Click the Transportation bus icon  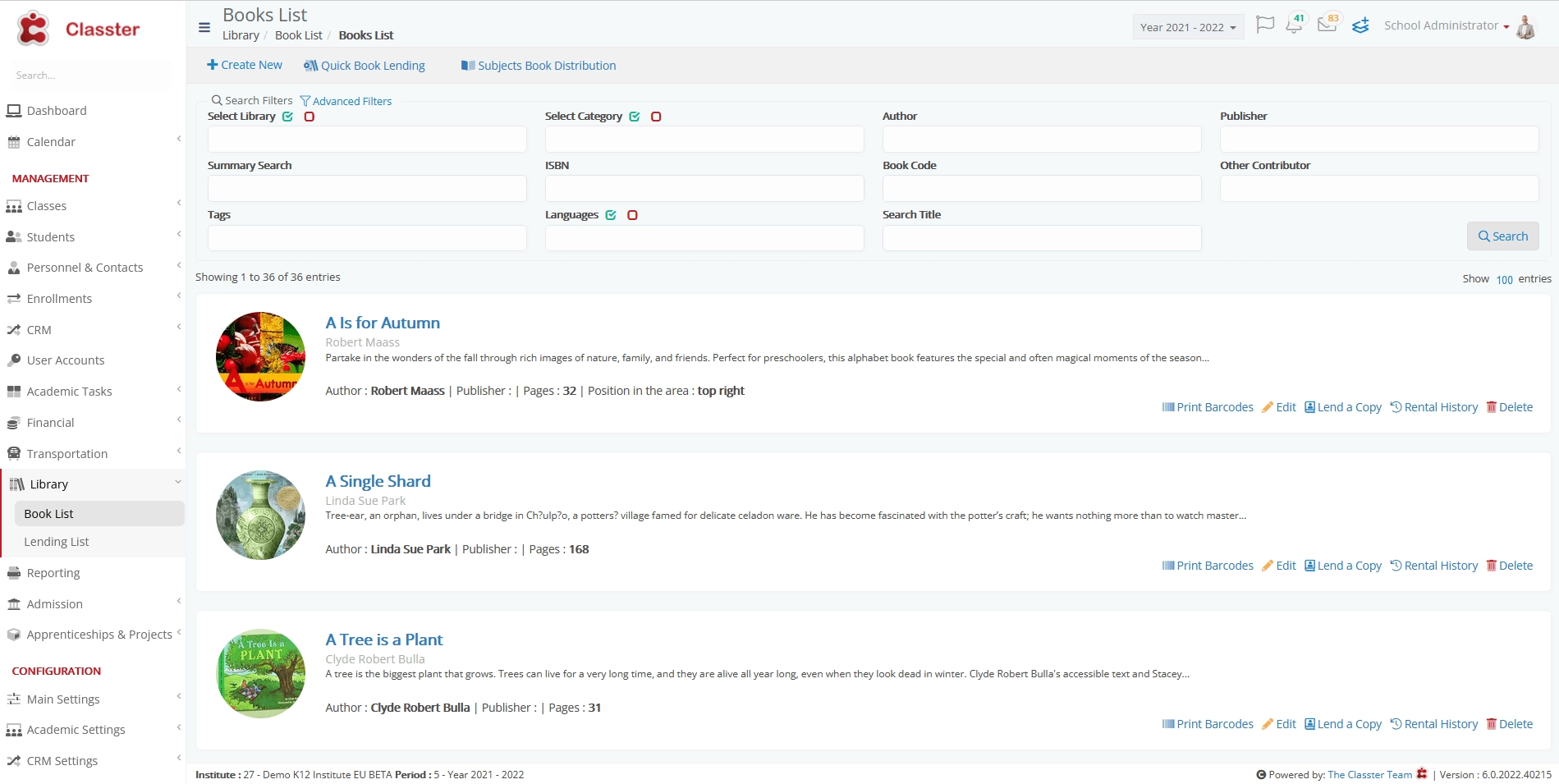pos(14,454)
